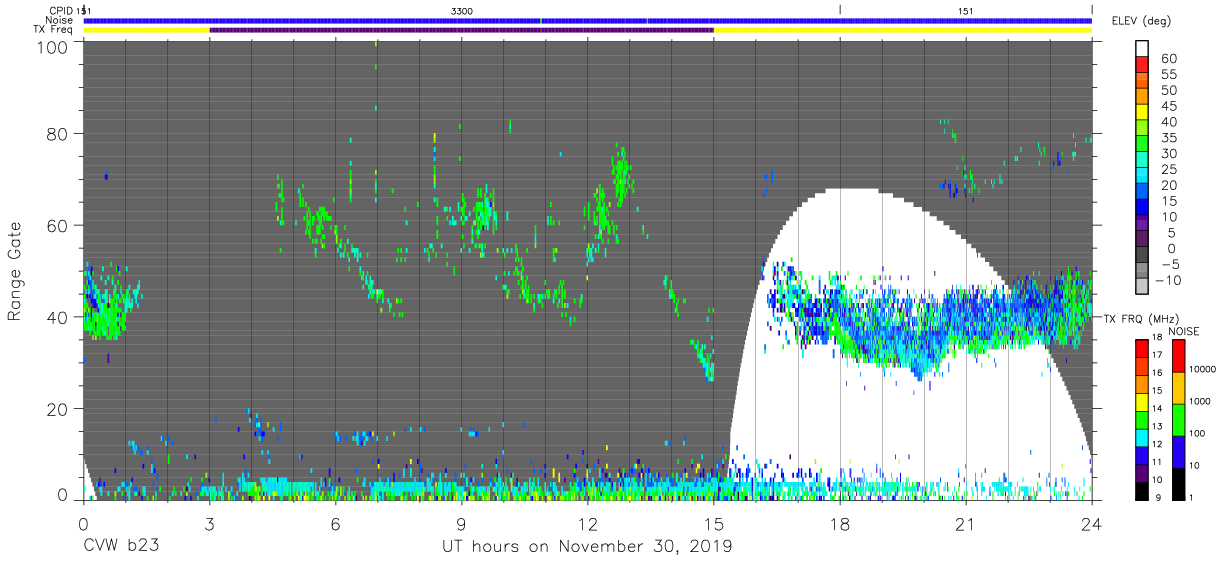Click the CPID value '151' above hour 21
This screenshot has width=1228, height=567.
click(x=966, y=10)
